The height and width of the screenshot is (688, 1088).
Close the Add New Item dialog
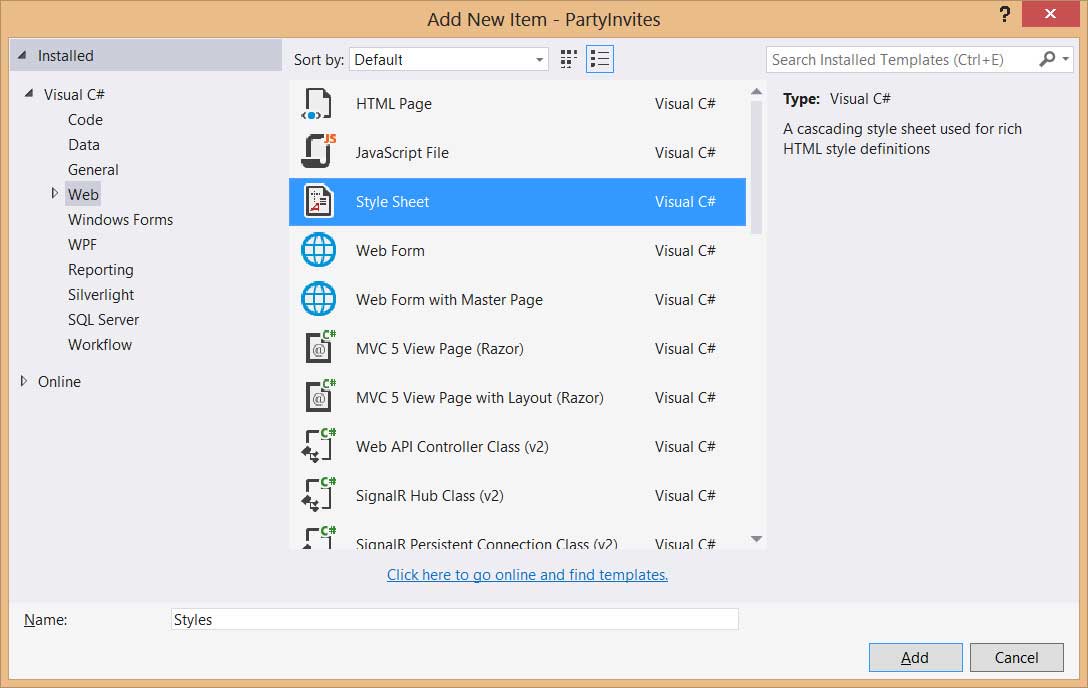tap(1050, 14)
